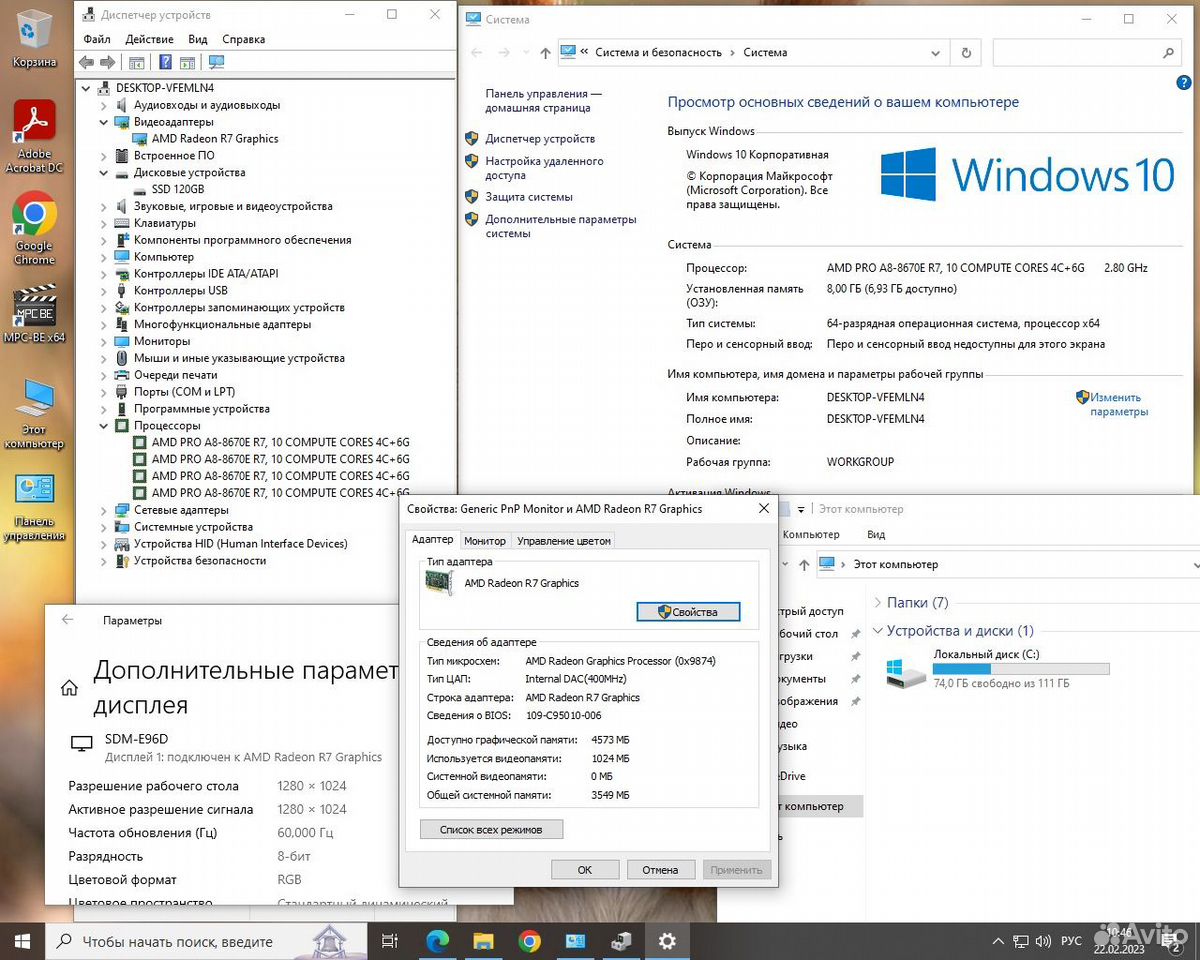The height and width of the screenshot is (960, 1200).
Task: Collapse the Видеоадаптеры tree node
Action: click(104, 122)
